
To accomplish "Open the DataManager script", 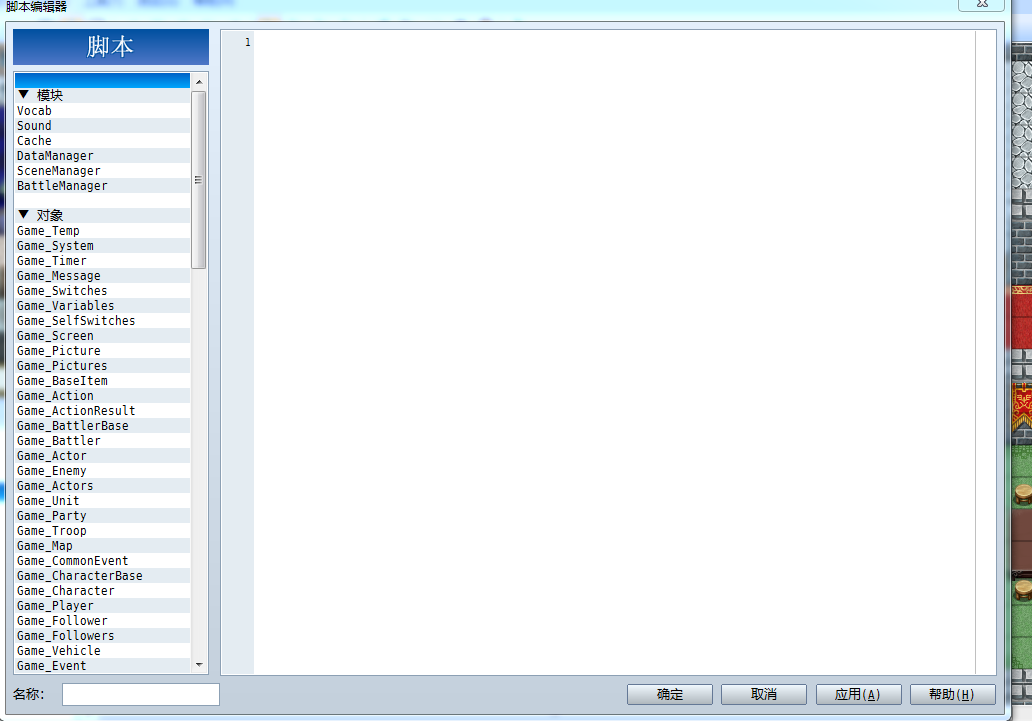I will tap(102, 156).
